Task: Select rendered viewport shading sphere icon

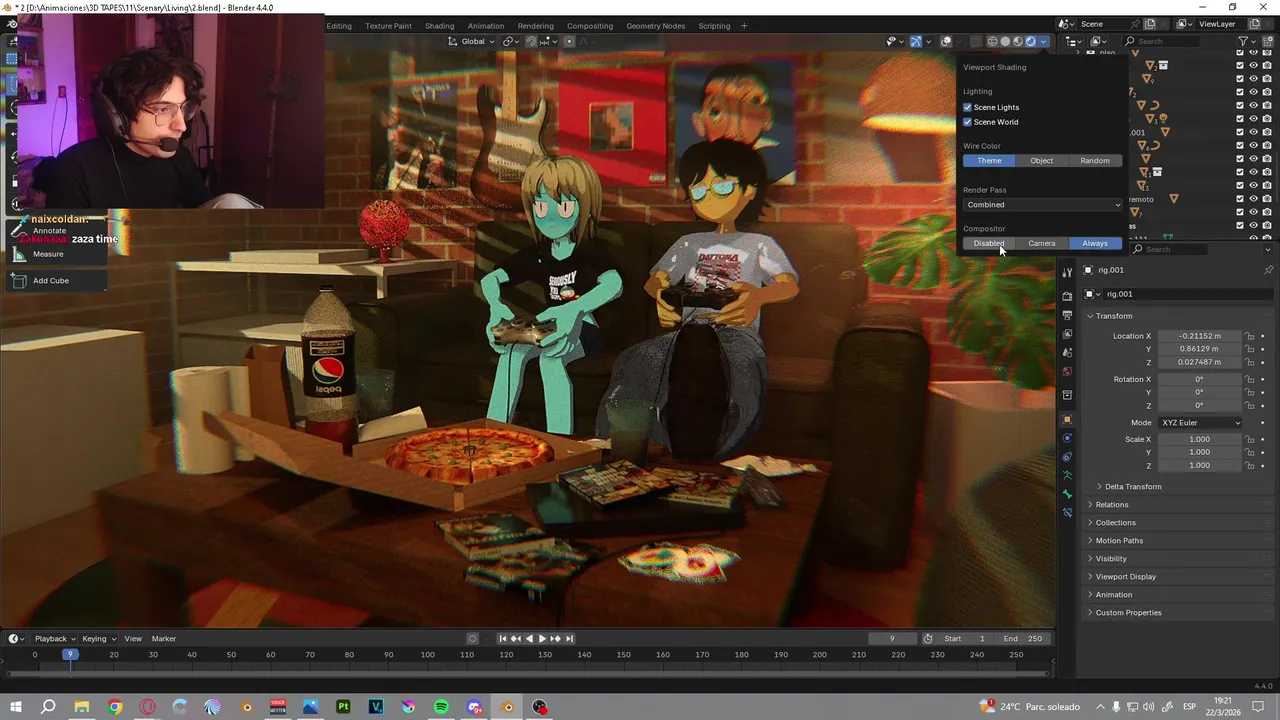Action: pos(1031,41)
